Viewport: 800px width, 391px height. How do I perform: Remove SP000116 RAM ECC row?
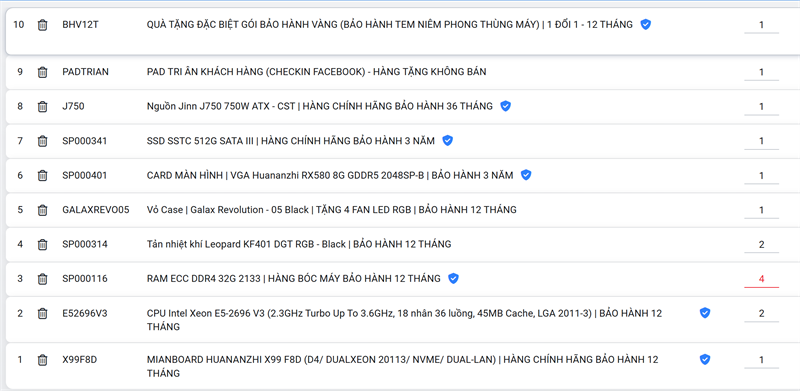[42, 279]
